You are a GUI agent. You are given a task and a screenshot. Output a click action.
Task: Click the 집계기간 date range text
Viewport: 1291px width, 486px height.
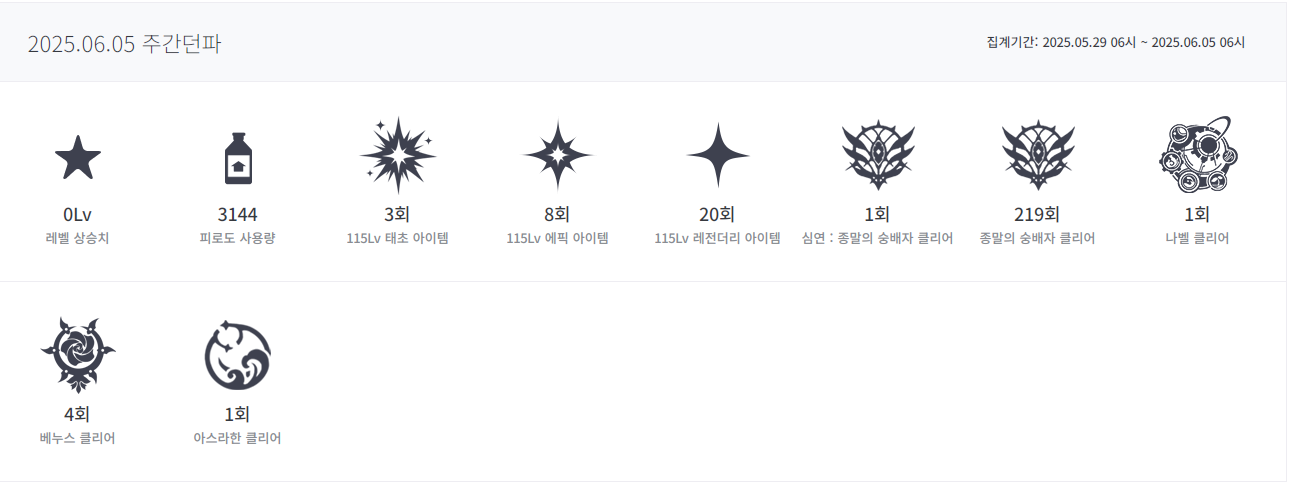(1115, 43)
